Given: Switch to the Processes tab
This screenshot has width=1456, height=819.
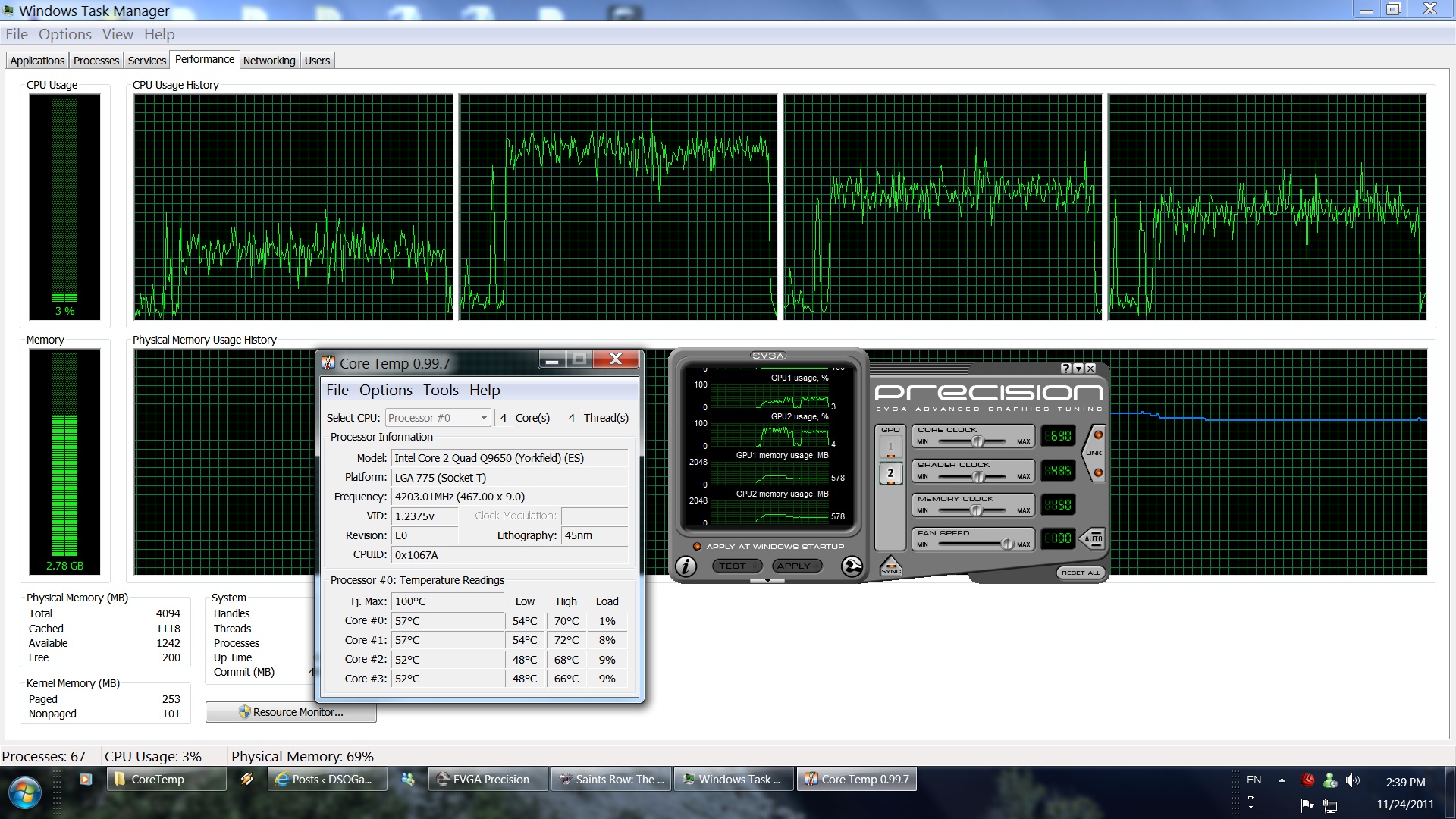Looking at the screenshot, I should [96, 61].
